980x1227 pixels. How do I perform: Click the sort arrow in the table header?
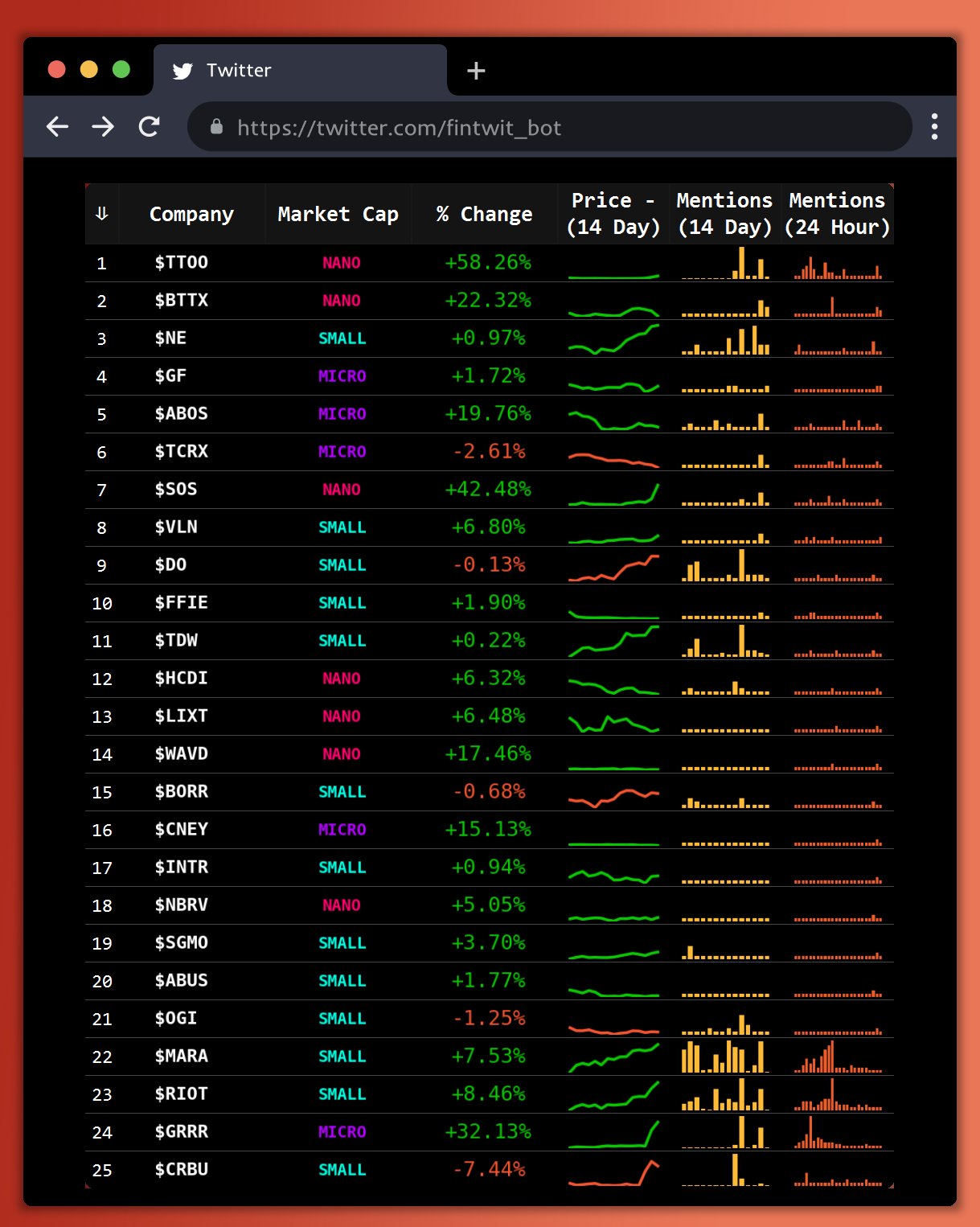(101, 213)
